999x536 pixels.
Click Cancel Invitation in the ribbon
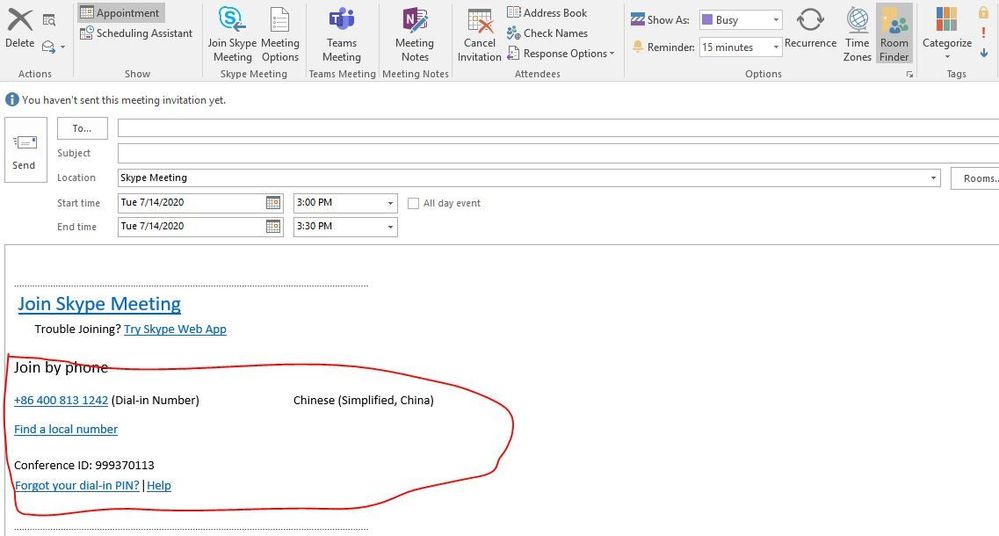(479, 34)
